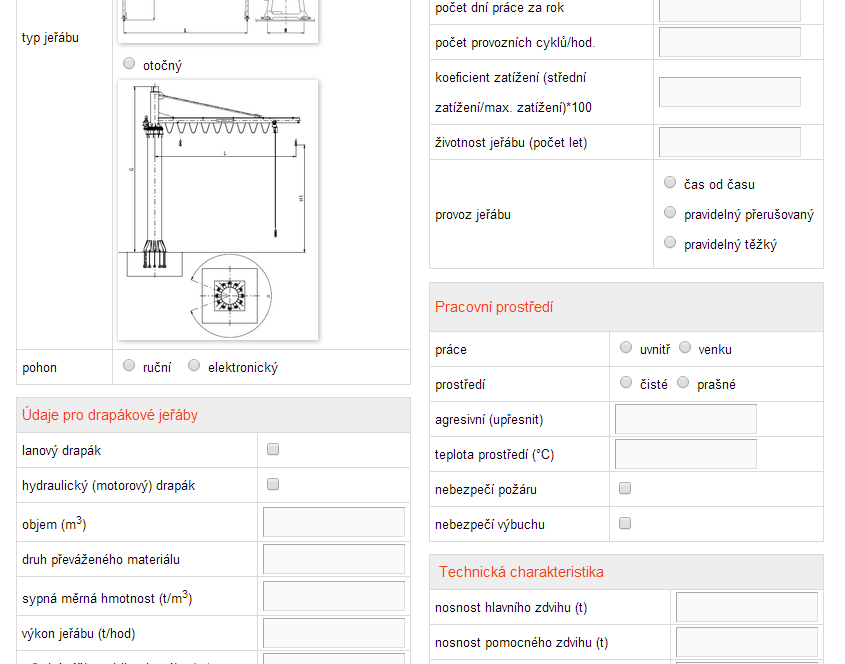Pick the 'pravidelný těžký' operation radio
This screenshot has height=664, width=845.
pyautogui.click(x=670, y=243)
